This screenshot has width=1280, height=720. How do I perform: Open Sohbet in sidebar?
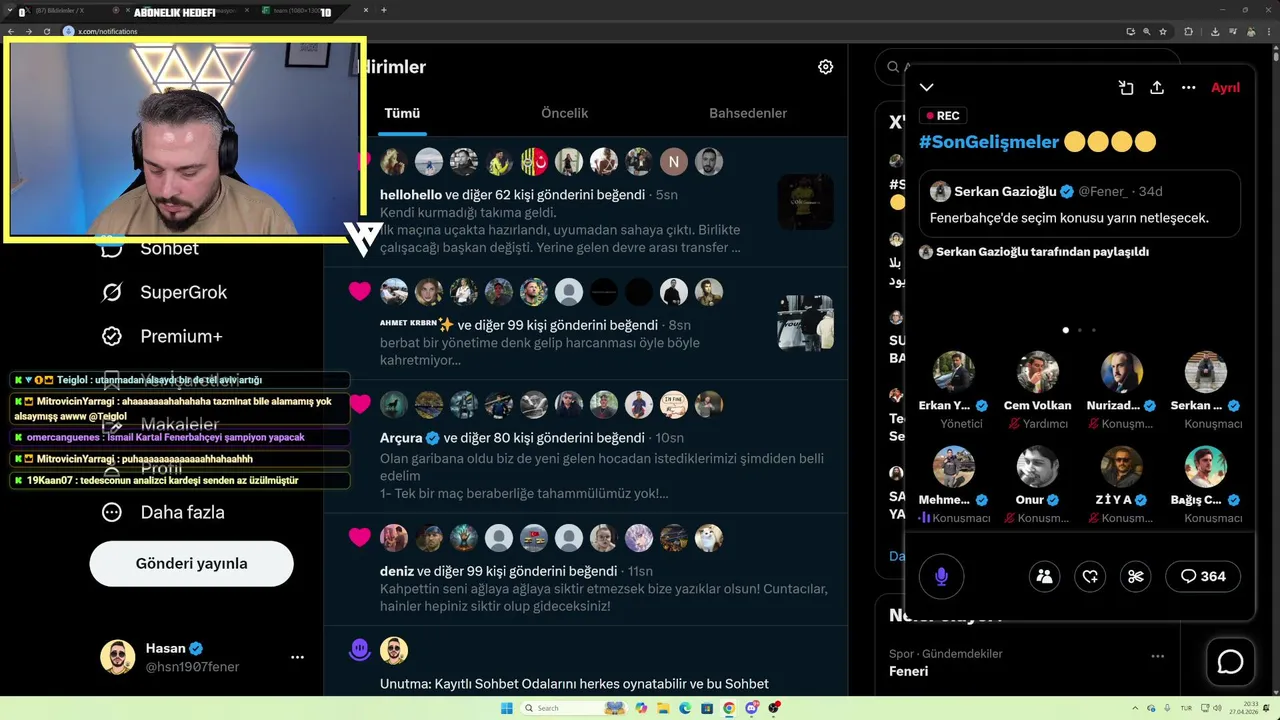tap(150, 248)
